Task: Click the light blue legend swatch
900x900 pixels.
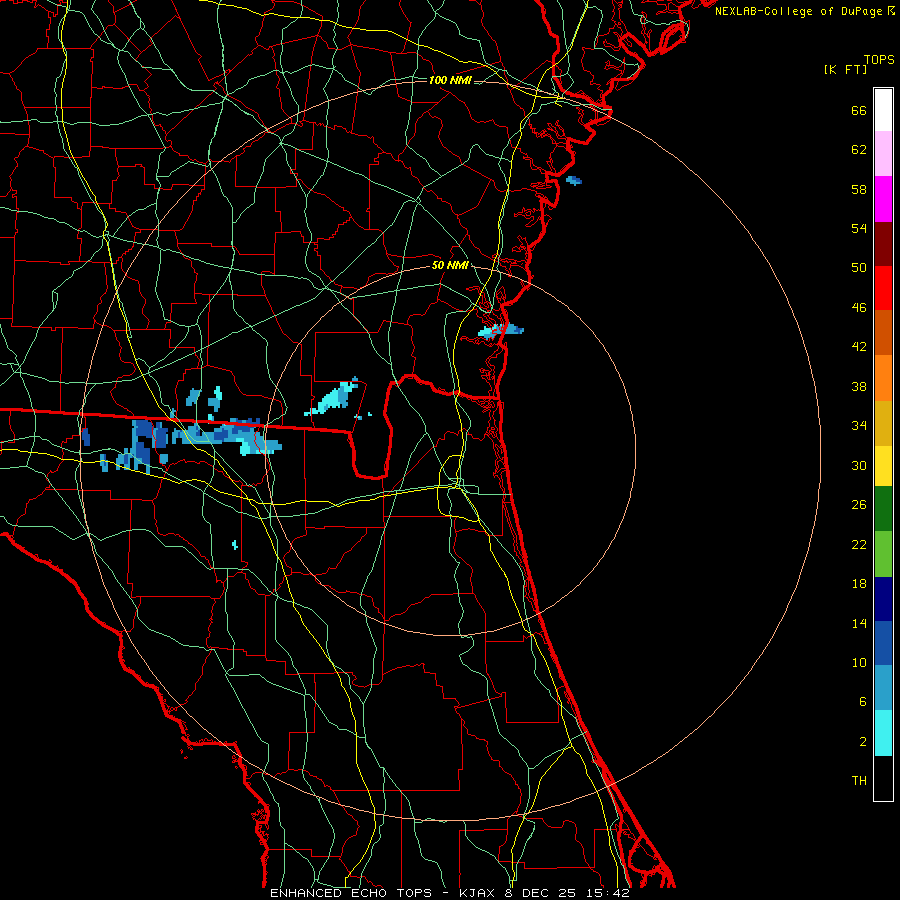Action: 883,688
